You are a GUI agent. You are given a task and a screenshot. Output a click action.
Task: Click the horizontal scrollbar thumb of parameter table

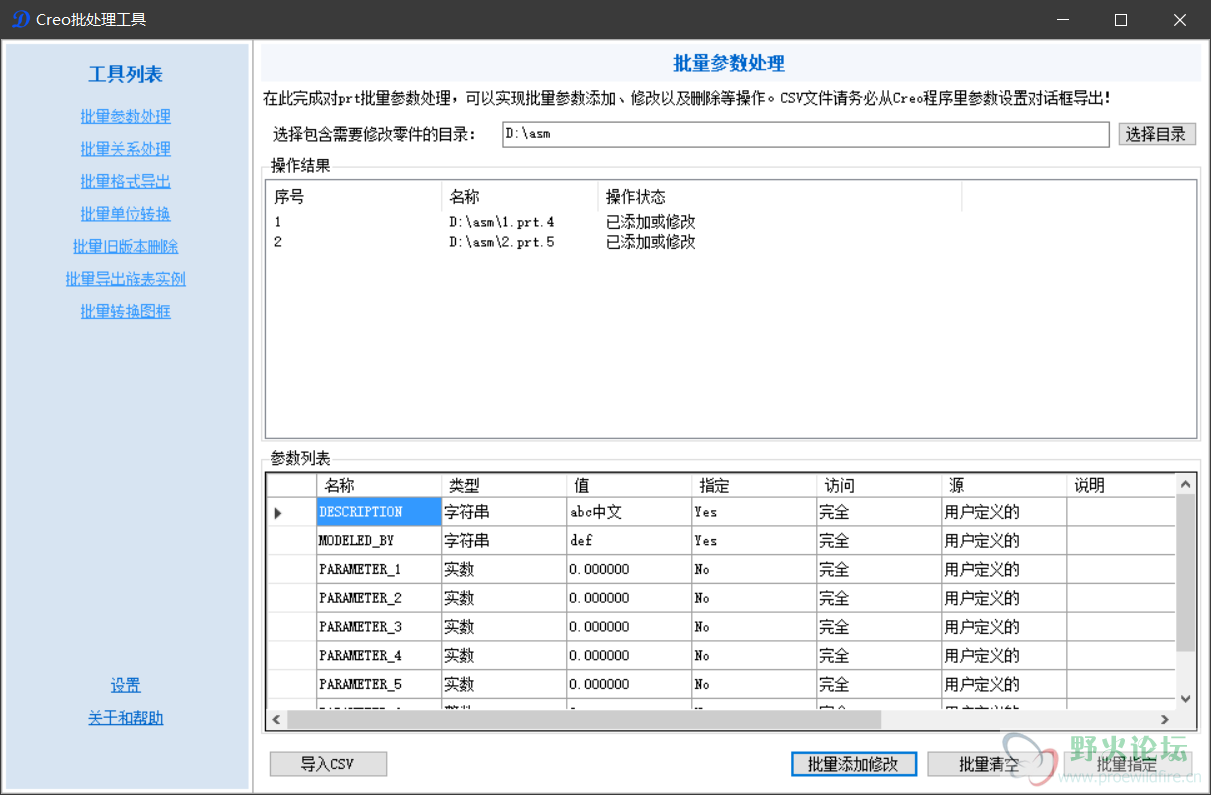click(584, 720)
